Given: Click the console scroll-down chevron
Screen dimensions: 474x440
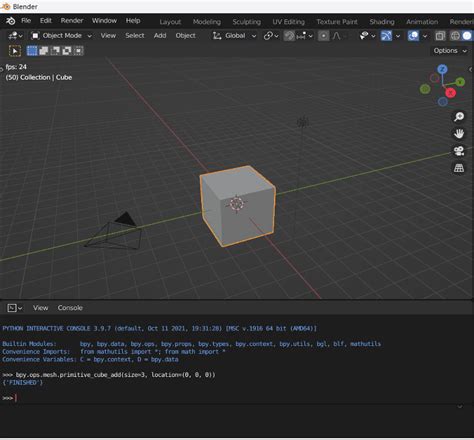Looking at the screenshot, I should [460, 407].
